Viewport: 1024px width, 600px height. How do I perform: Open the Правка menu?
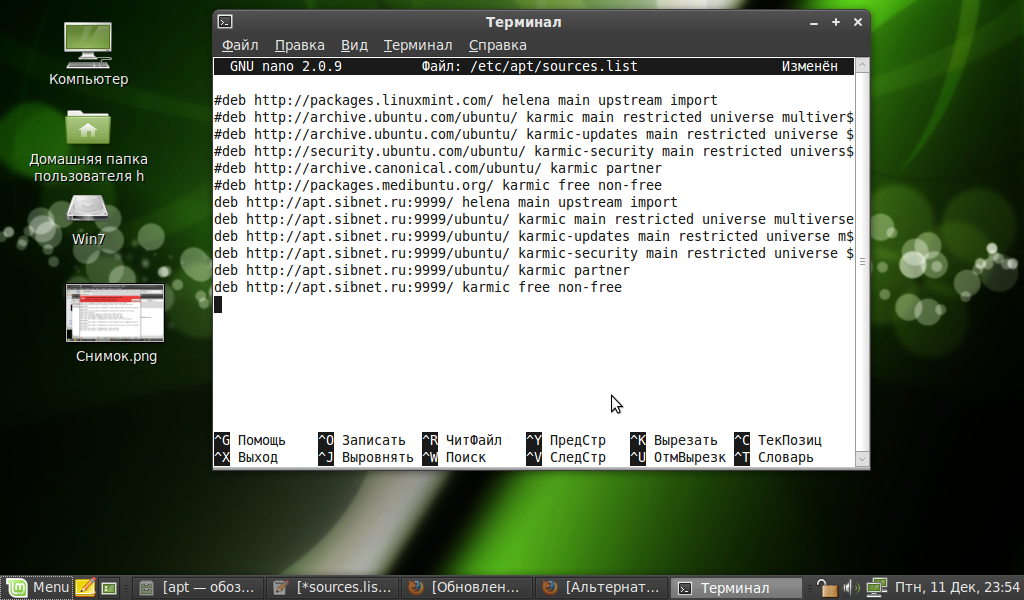(299, 45)
